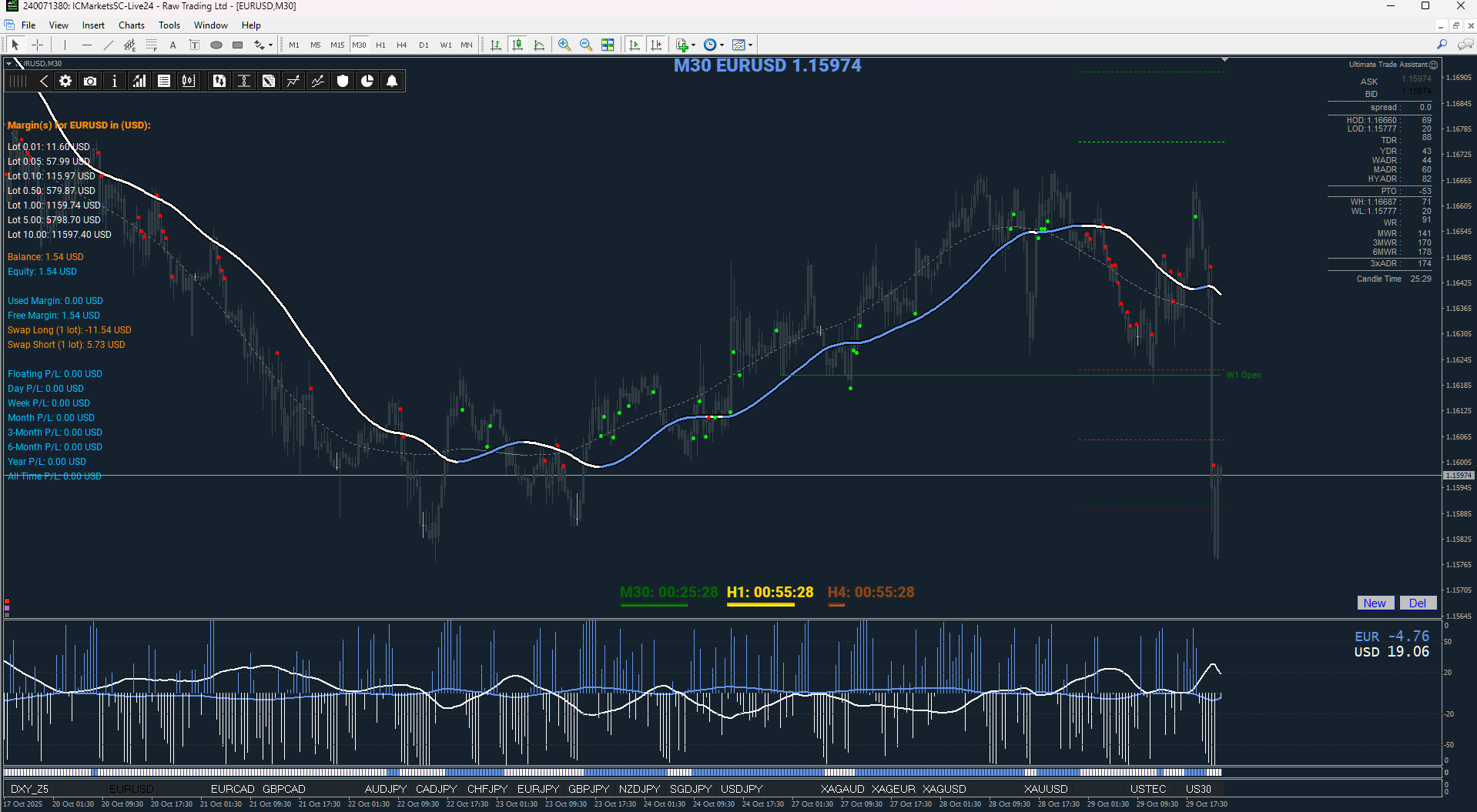Open the Templates dropdown arrow
The width and height of the screenshot is (1477, 812).
tap(750, 45)
